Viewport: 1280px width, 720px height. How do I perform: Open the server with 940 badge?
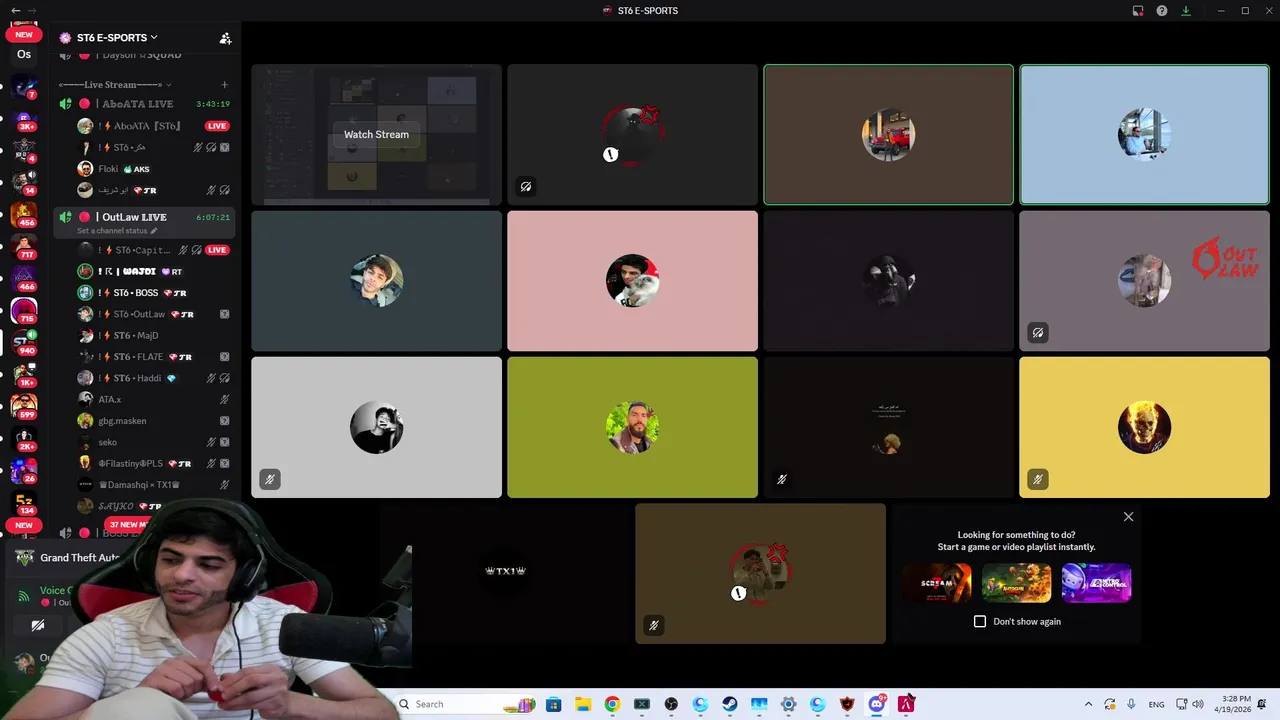[24, 343]
